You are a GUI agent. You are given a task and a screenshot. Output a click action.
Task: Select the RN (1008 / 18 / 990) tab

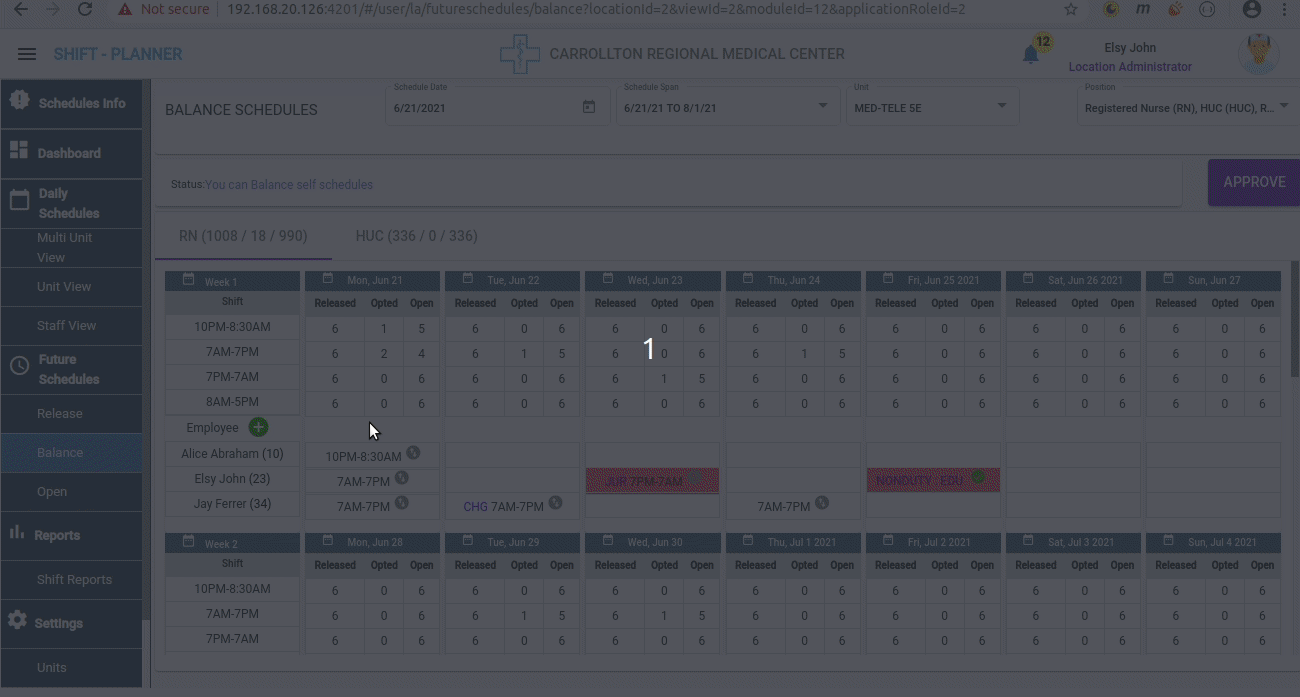[x=243, y=236]
